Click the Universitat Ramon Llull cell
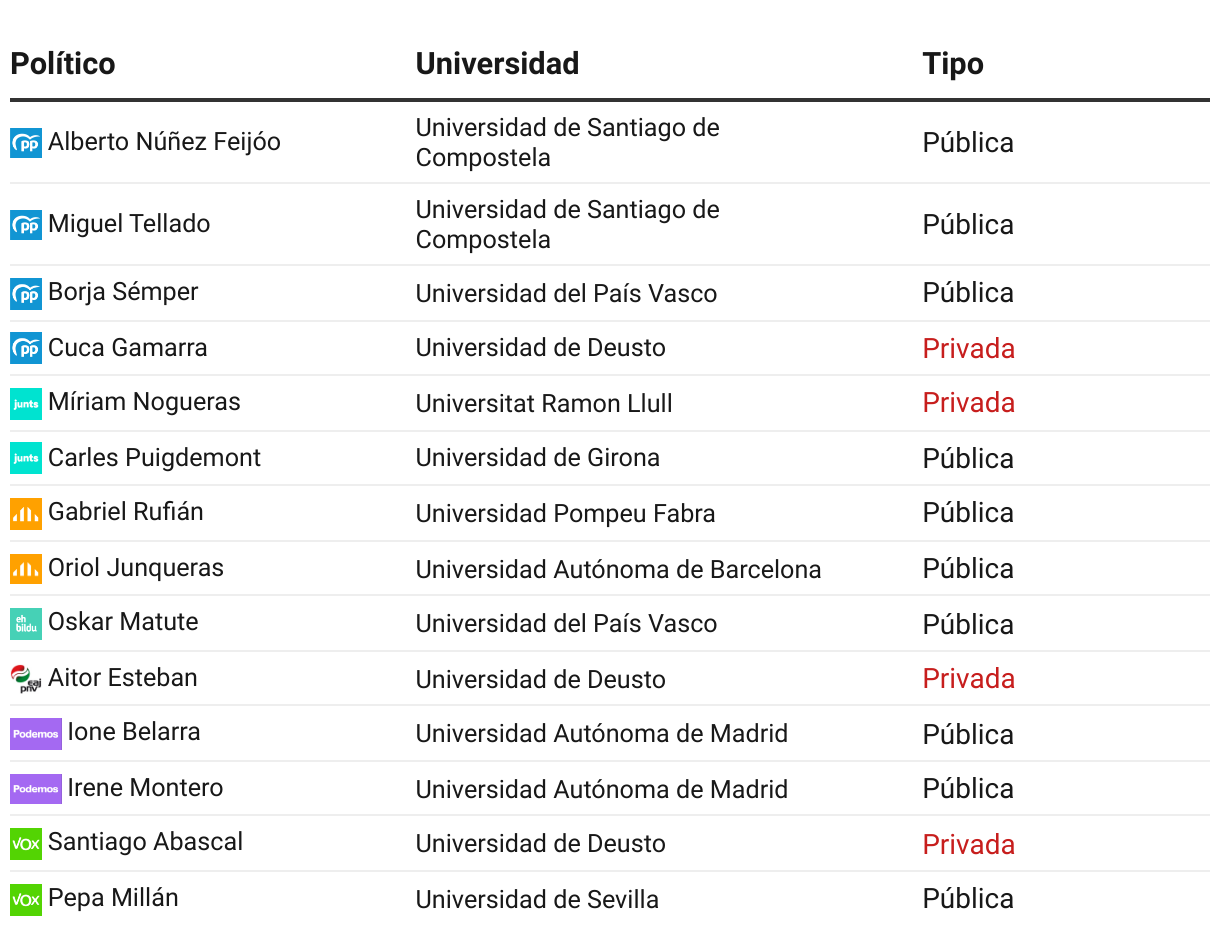Viewport: 1220px width, 936px height. pyautogui.click(x=544, y=404)
